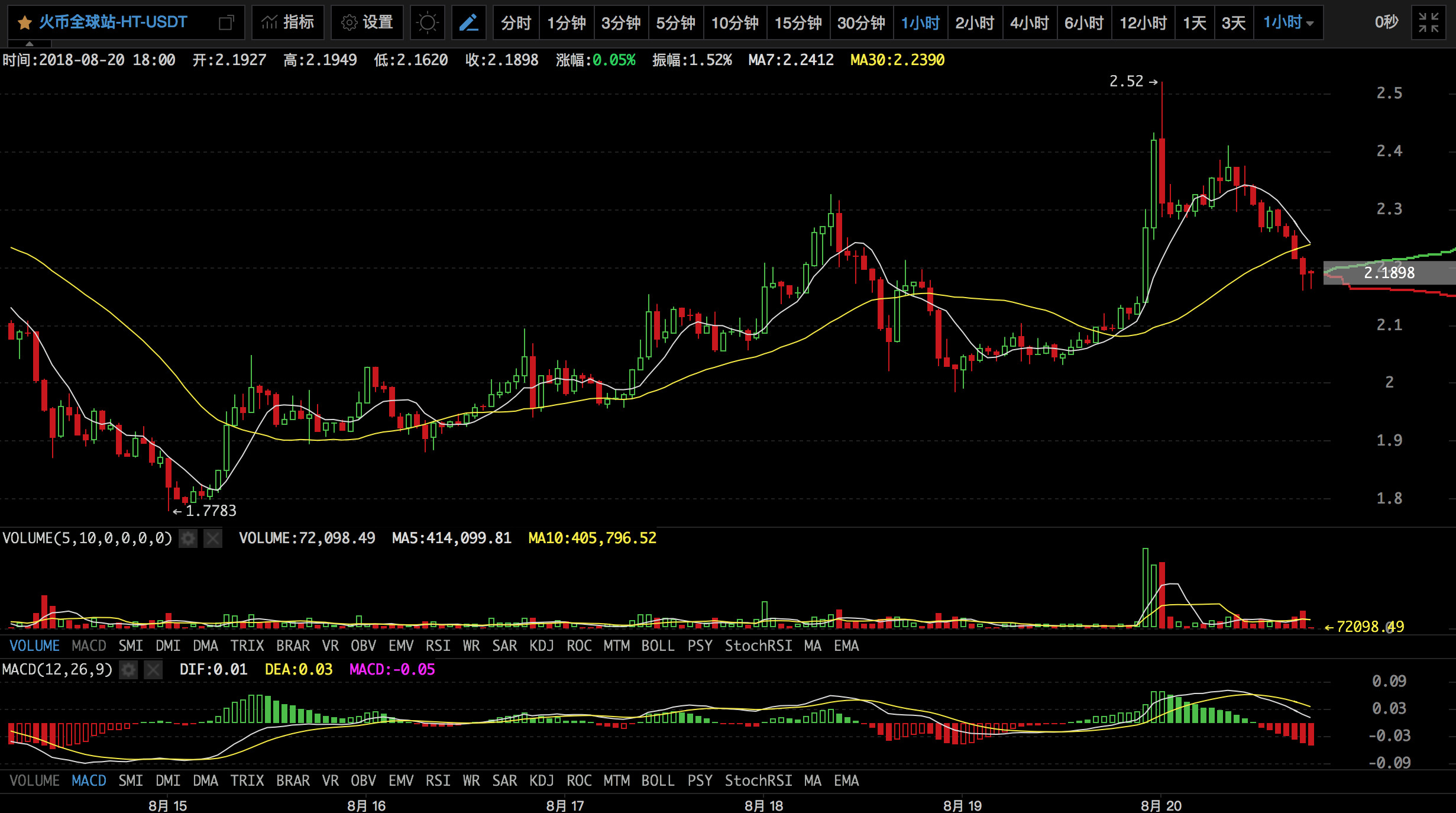Choose MTM in the bottom MACD panel row
Image resolution: width=1456 pixels, height=813 pixels.
[x=616, y=780]
